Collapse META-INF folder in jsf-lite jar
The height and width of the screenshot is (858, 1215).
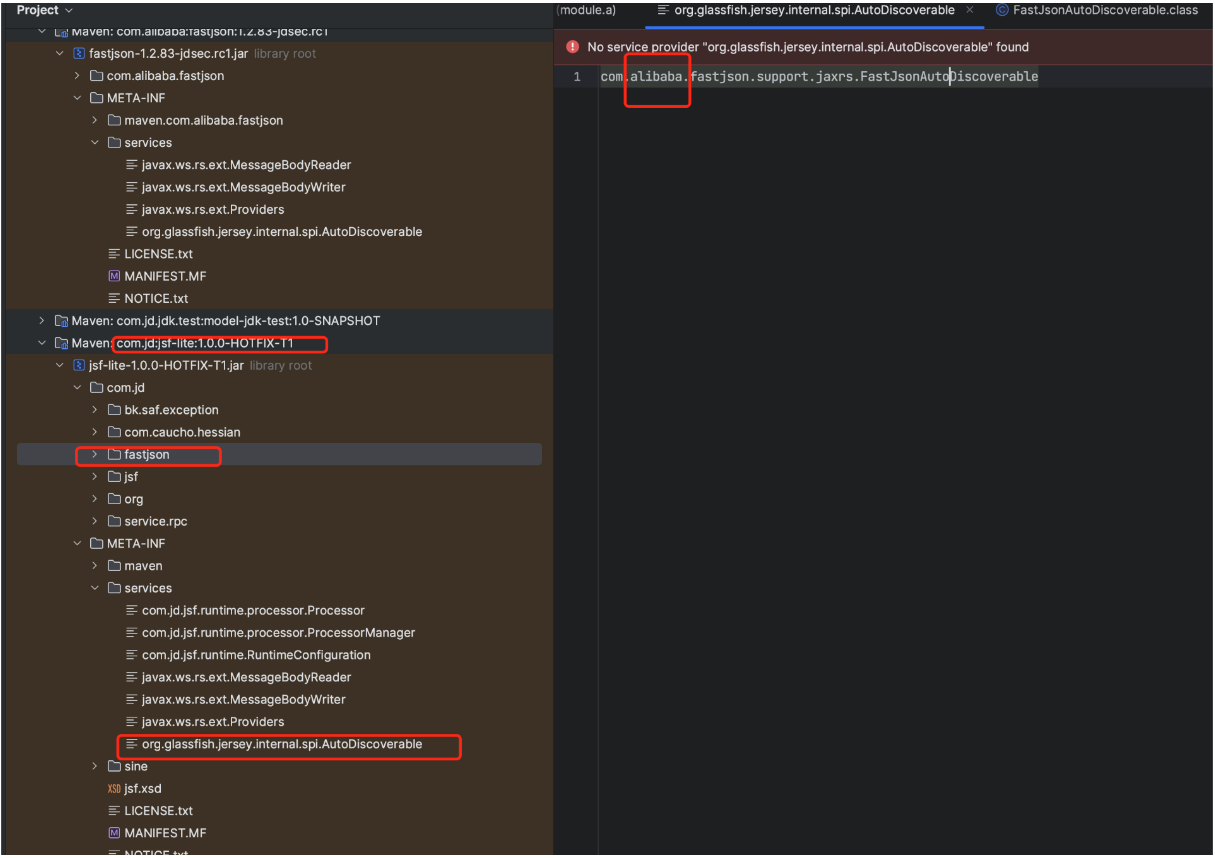78,544
